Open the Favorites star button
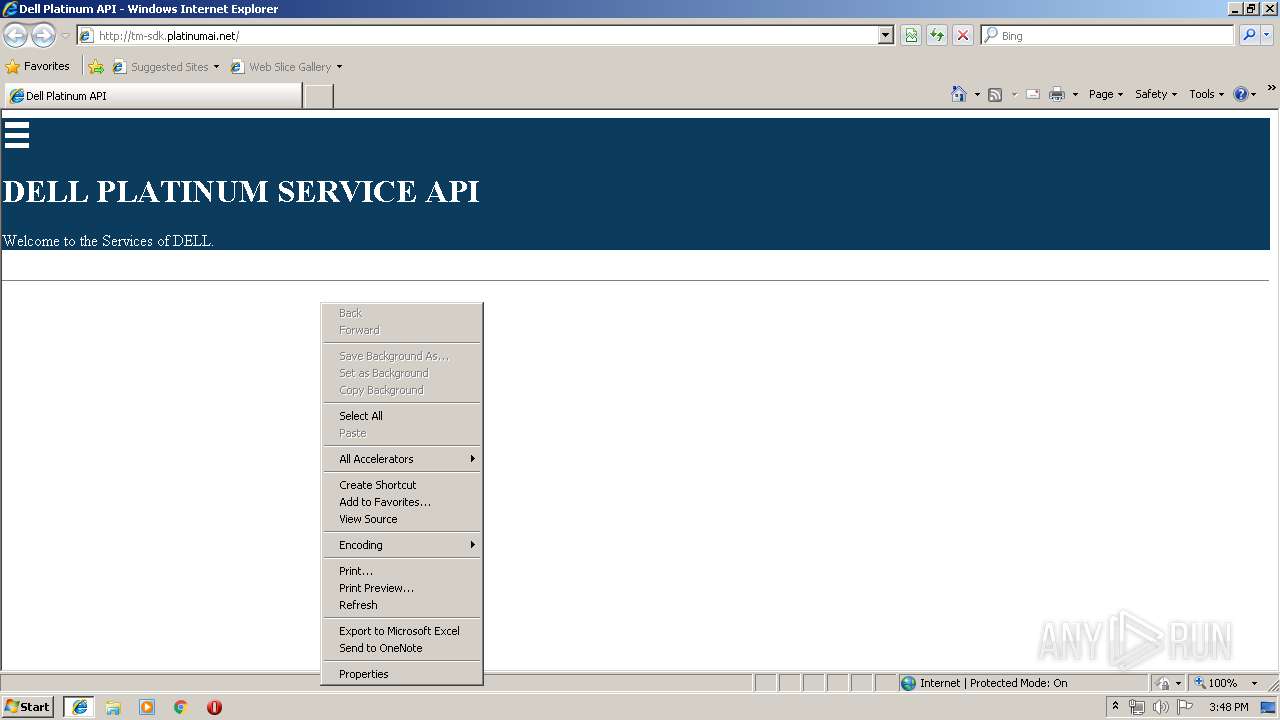 tap(38, 67)
